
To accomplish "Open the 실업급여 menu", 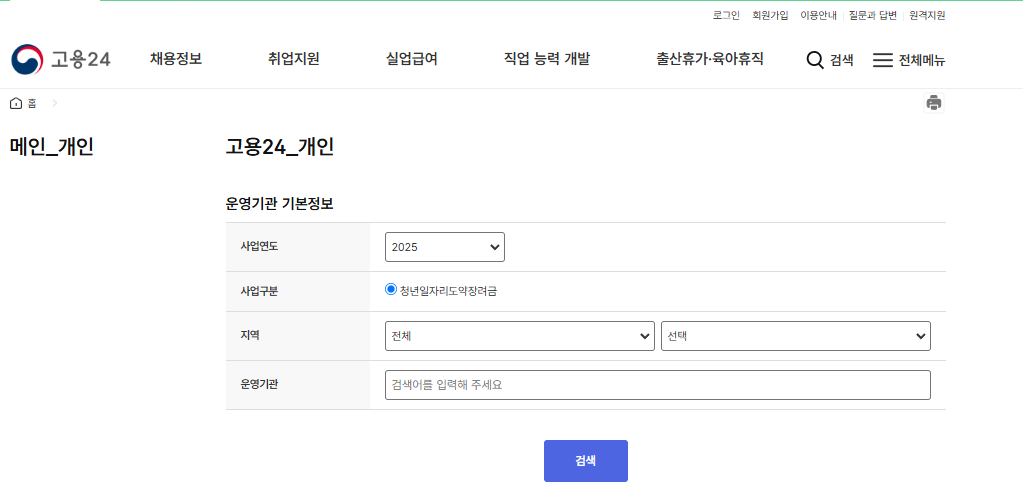I will click(x=412, y=59).
